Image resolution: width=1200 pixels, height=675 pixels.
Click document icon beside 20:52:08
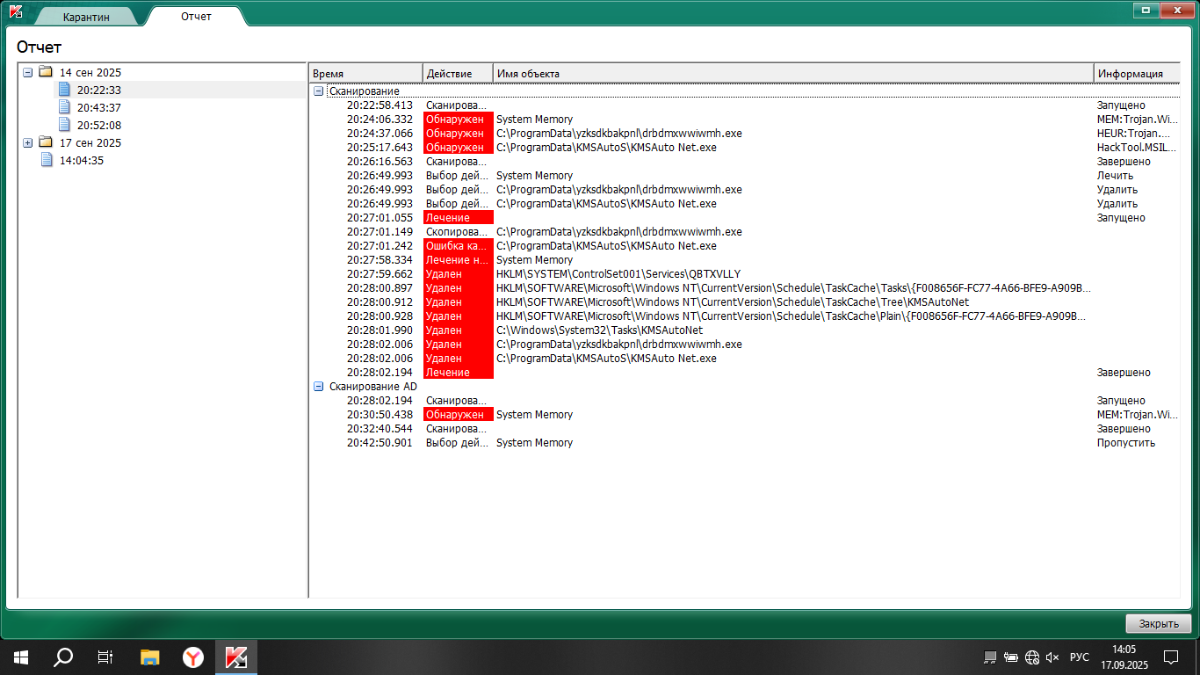click(x=65, y=125)
